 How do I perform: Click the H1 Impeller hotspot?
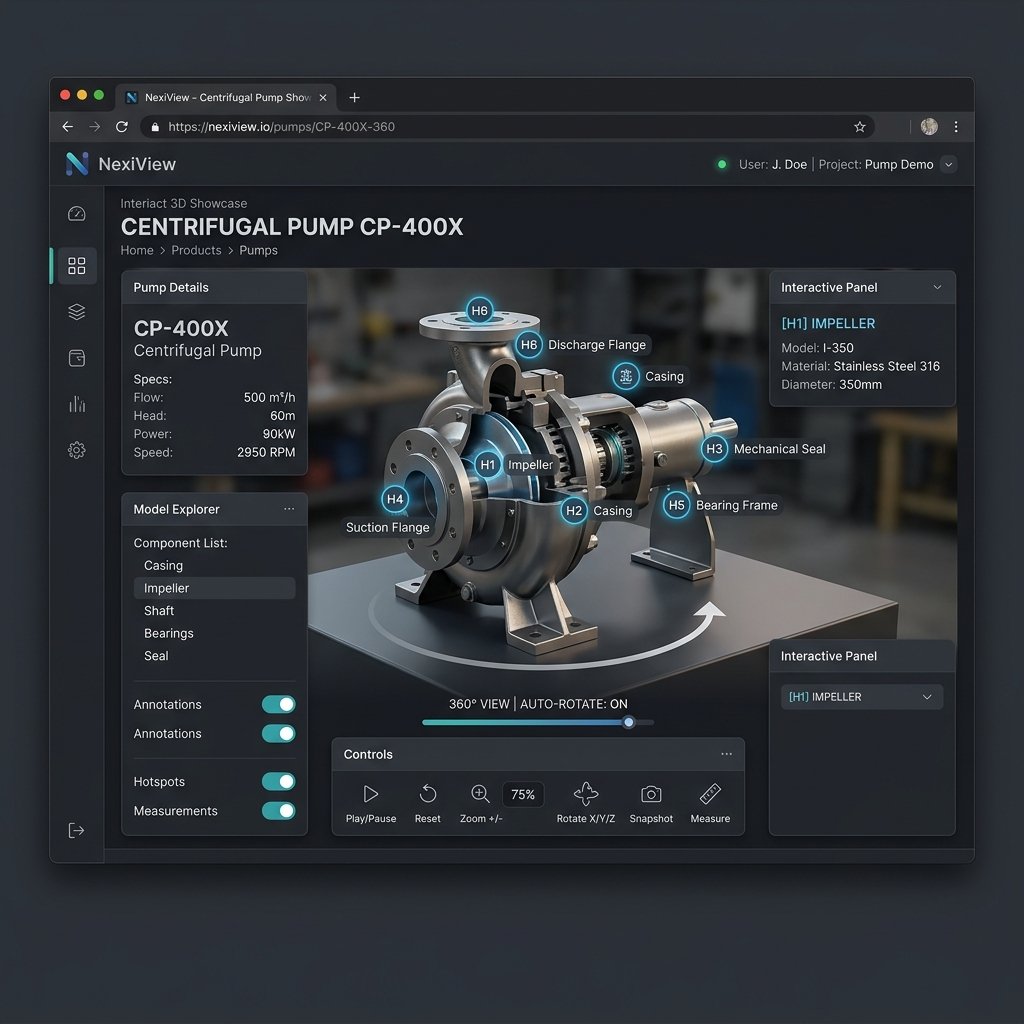point(487,464)
